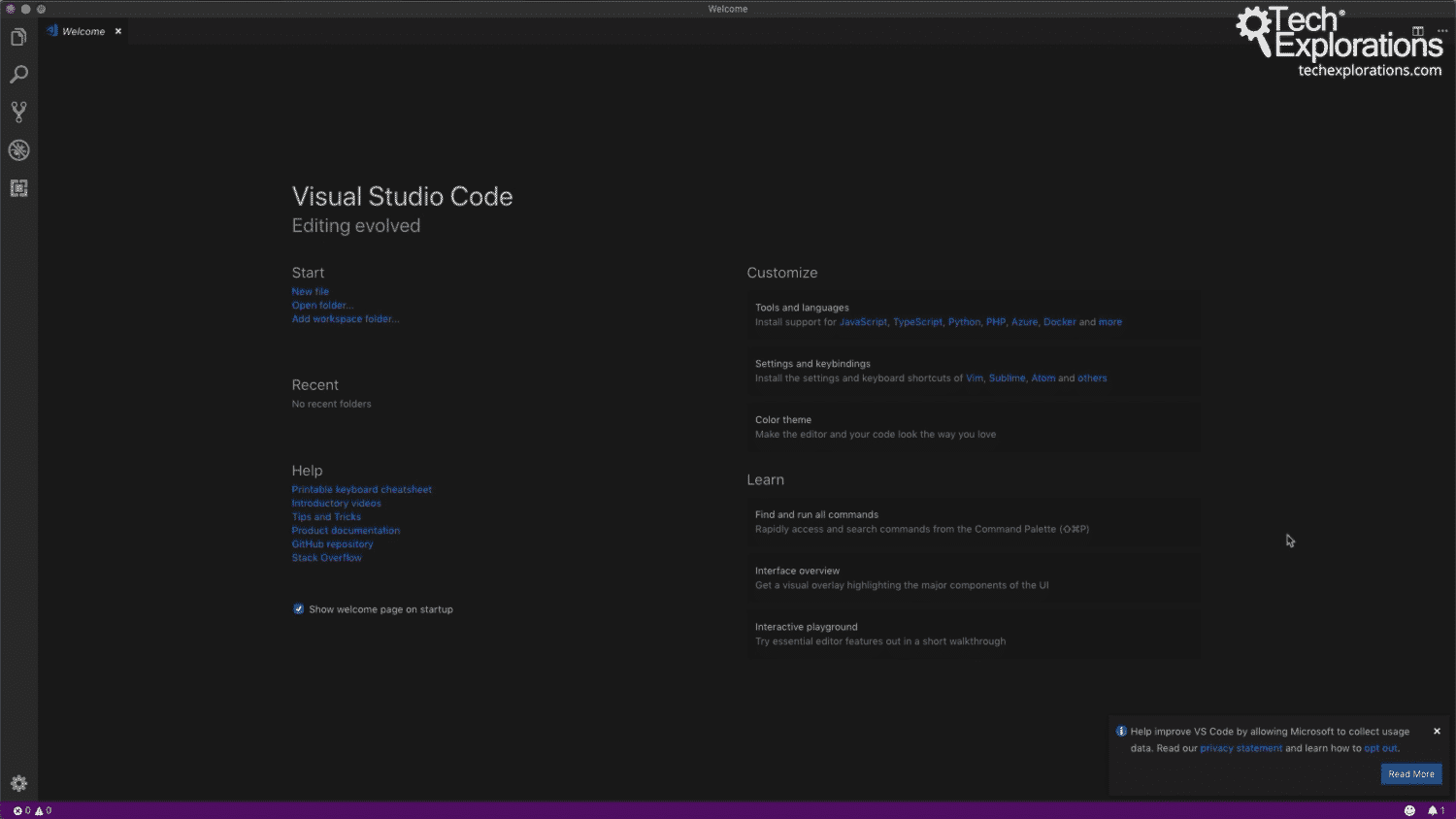Install PHP language support
1456x819 pixels.
click(996, 322)
